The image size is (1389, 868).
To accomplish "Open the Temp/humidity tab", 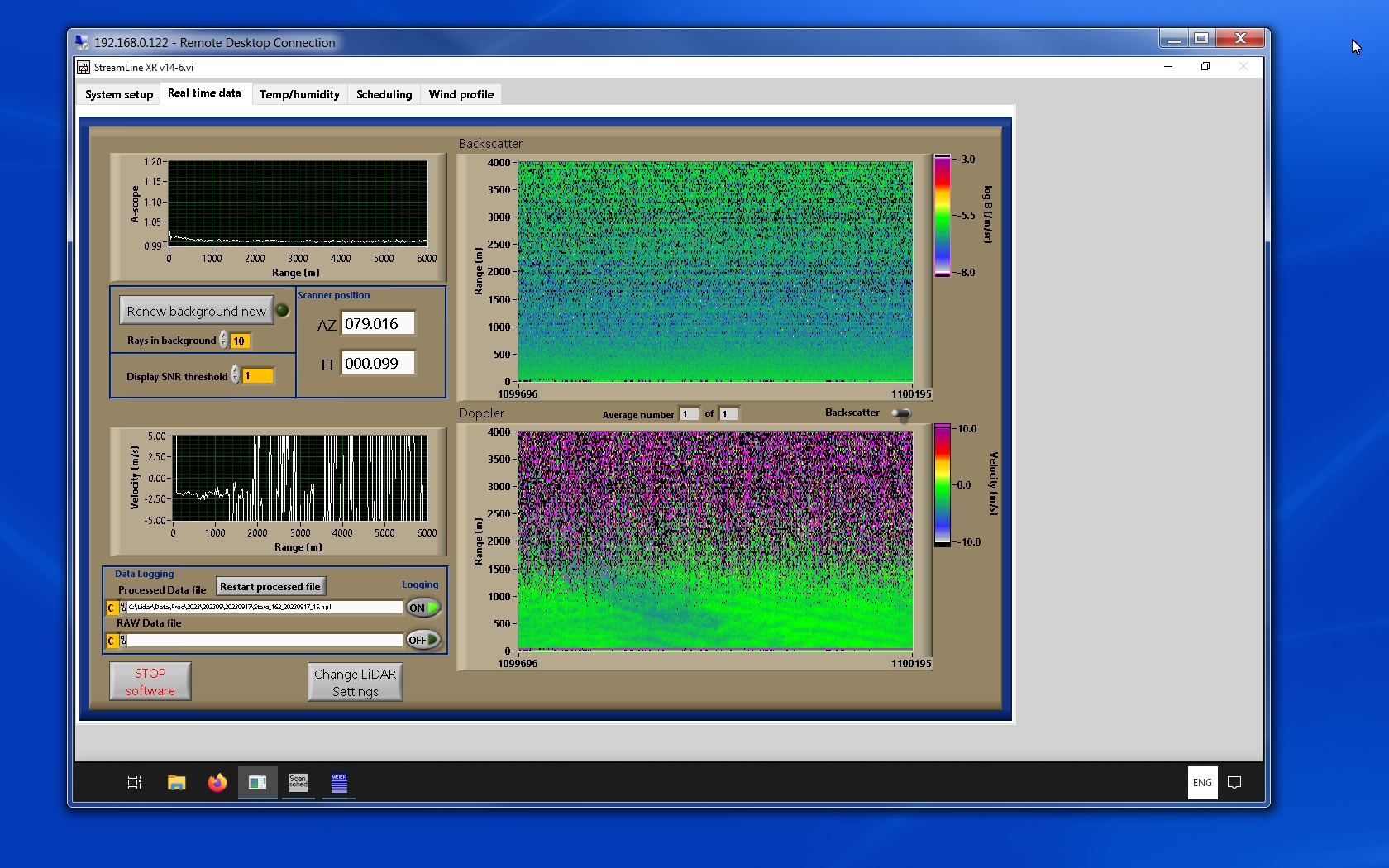I will tap(299, 94).
